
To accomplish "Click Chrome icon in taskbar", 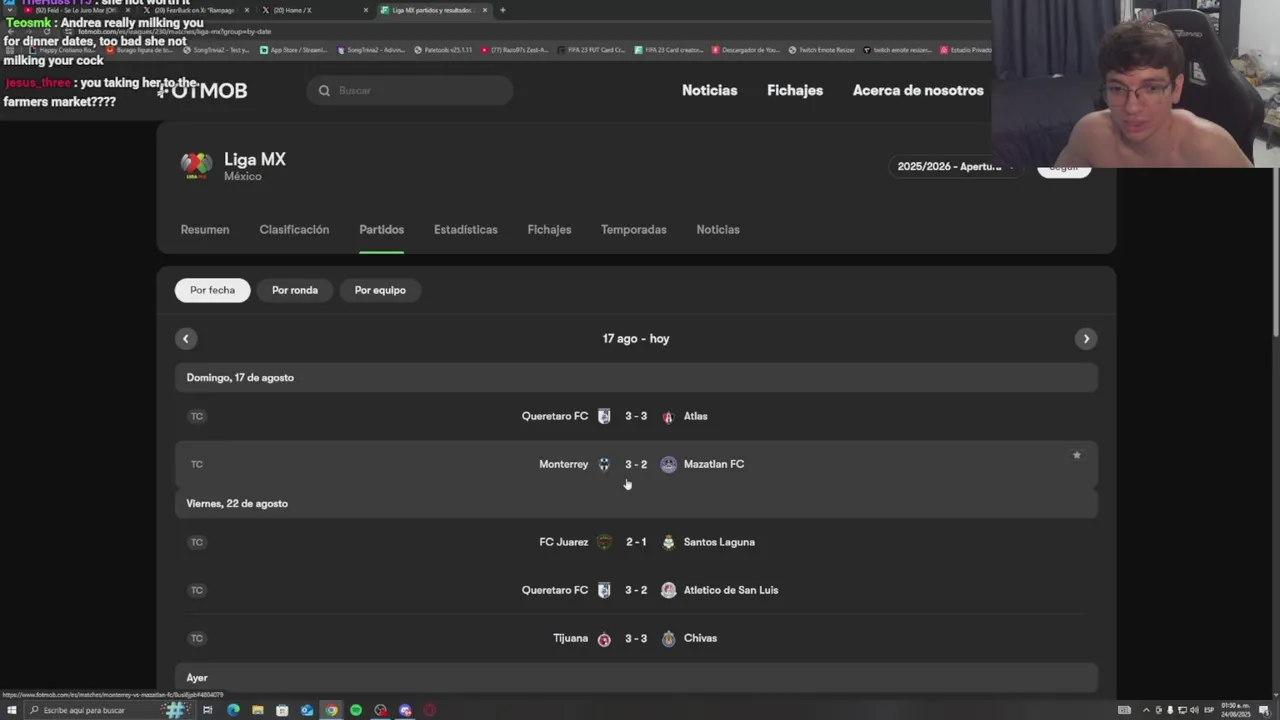I will coord(331,710).
